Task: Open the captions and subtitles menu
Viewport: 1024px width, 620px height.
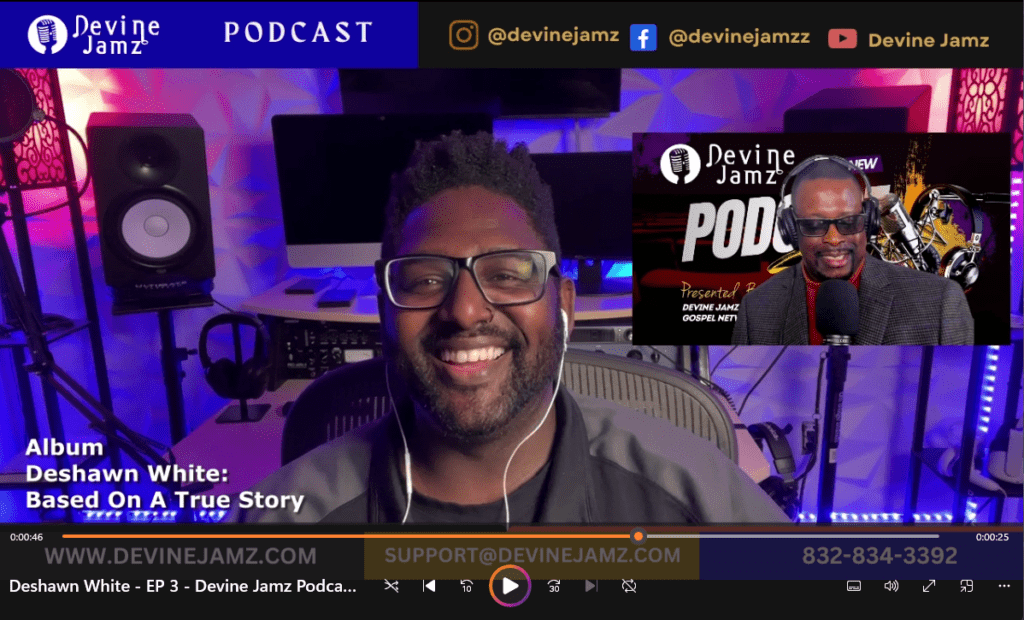Action: tap(854, 586)
